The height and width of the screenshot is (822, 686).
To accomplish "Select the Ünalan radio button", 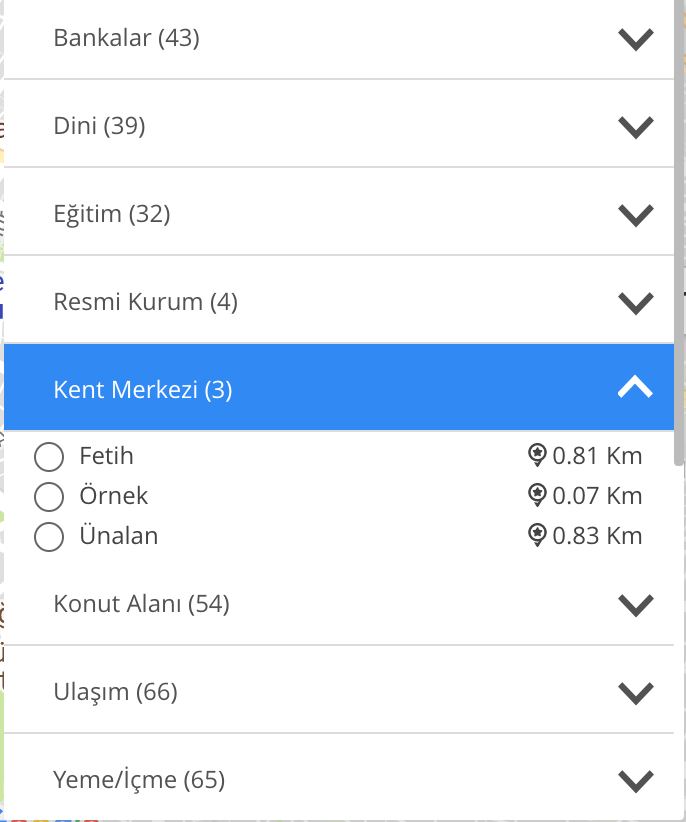I will click(48, 537).
